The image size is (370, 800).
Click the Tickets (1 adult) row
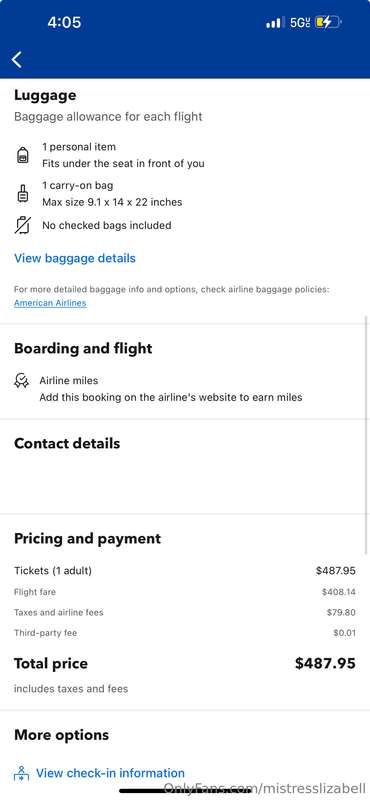pyautogui.click(x=185, y=570)
